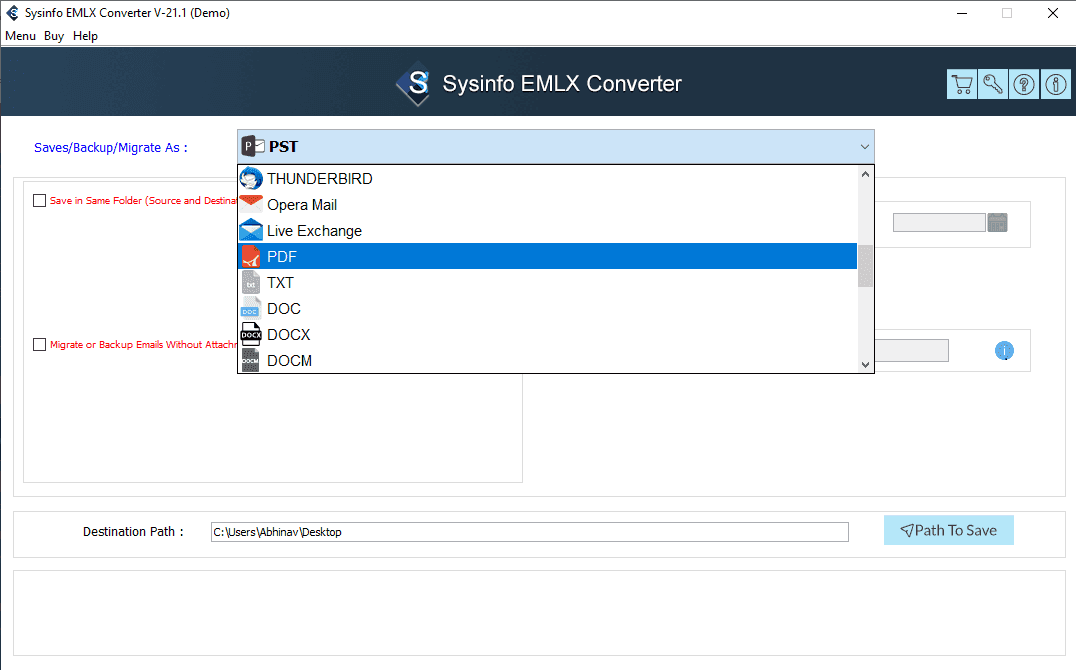The height and width of the screenshot is (670, 1076).
Task: Click the app icon in title bar
Action: (x=12, y=13)
